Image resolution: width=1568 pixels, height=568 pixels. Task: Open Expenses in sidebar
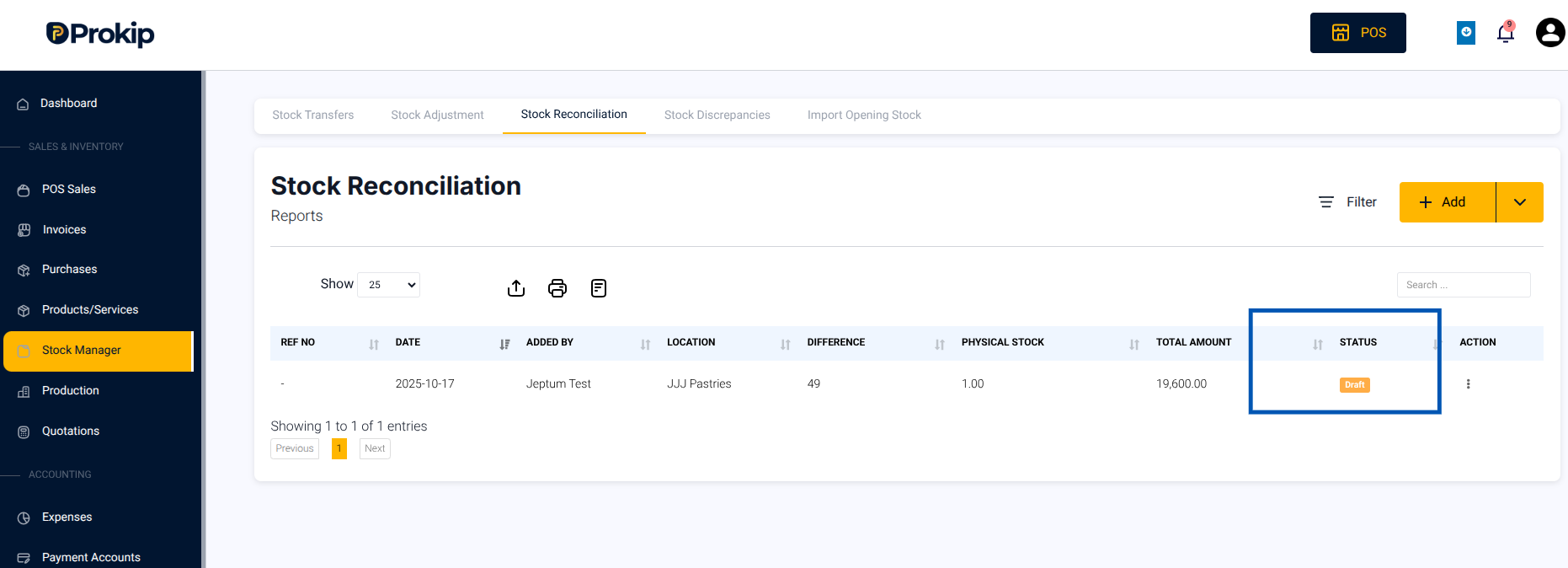(67, 517)
